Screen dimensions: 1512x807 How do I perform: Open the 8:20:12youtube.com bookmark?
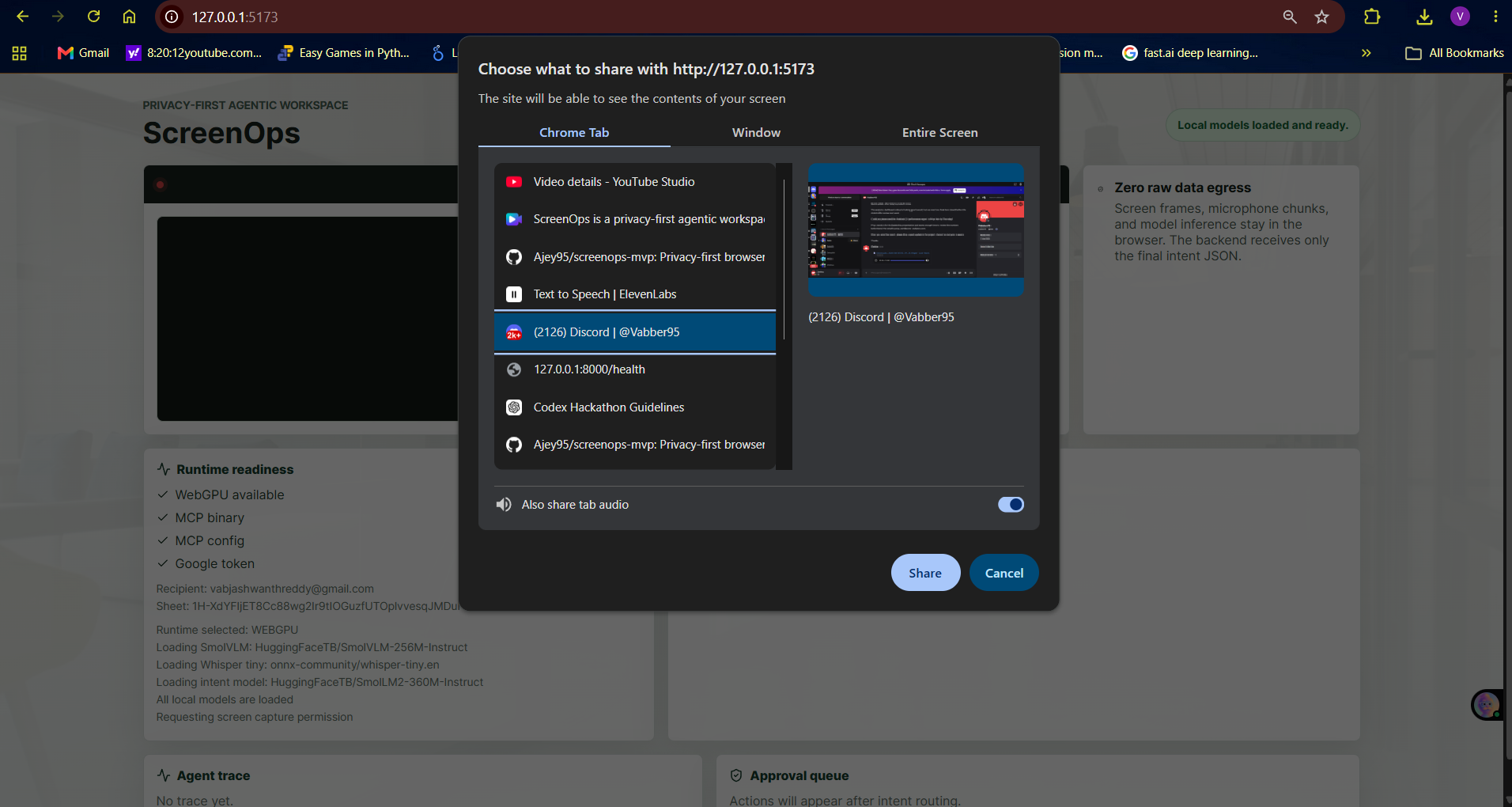click(x=195, y=53)
